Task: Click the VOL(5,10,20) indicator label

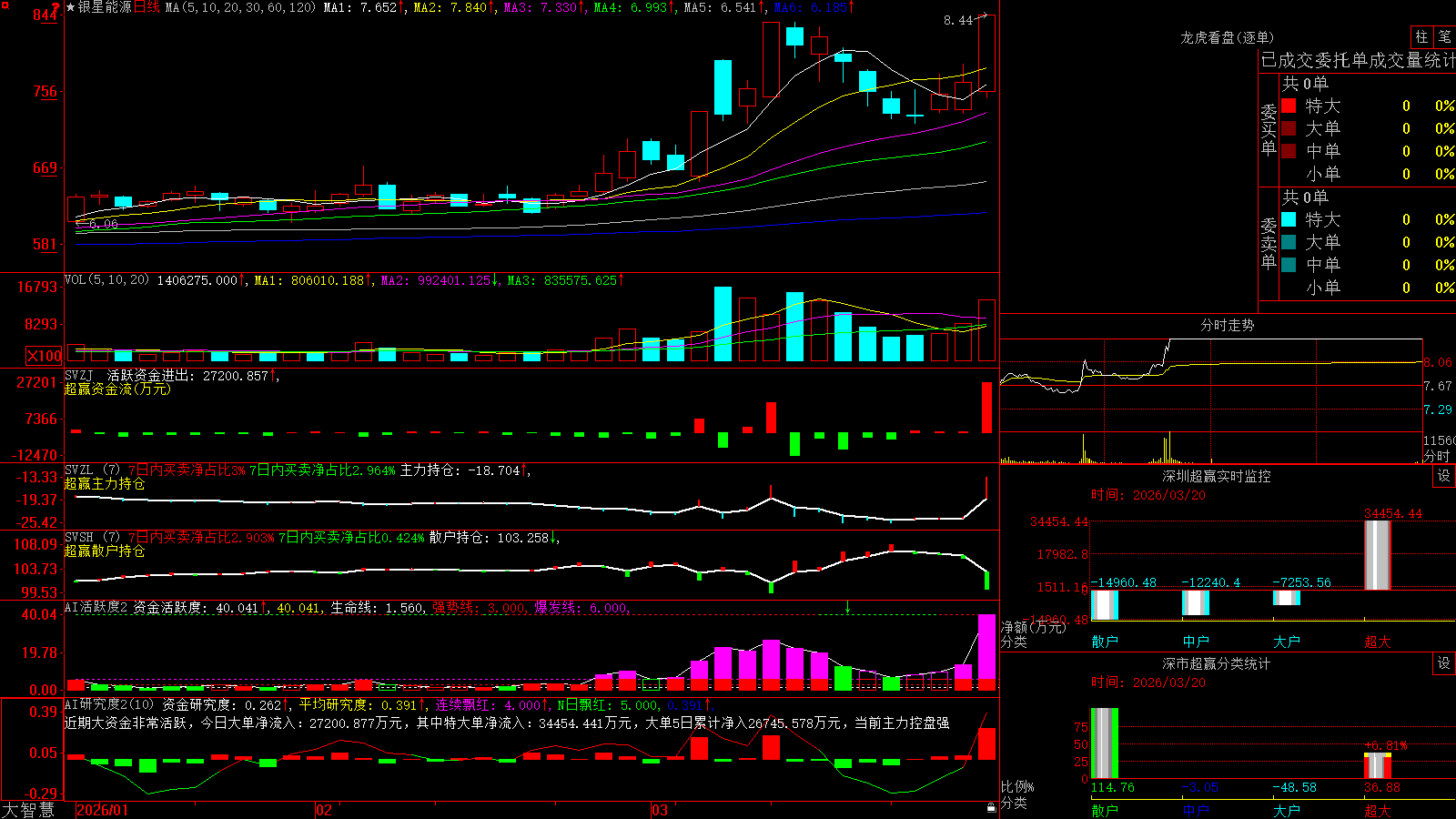Action: click(106, 280)
